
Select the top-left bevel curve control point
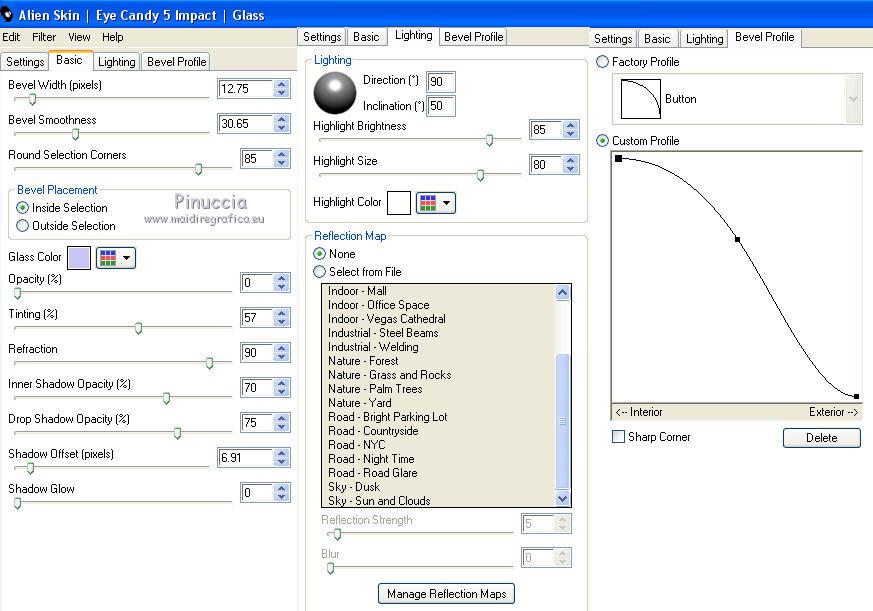pyautogui.click(x=619, y=159)
